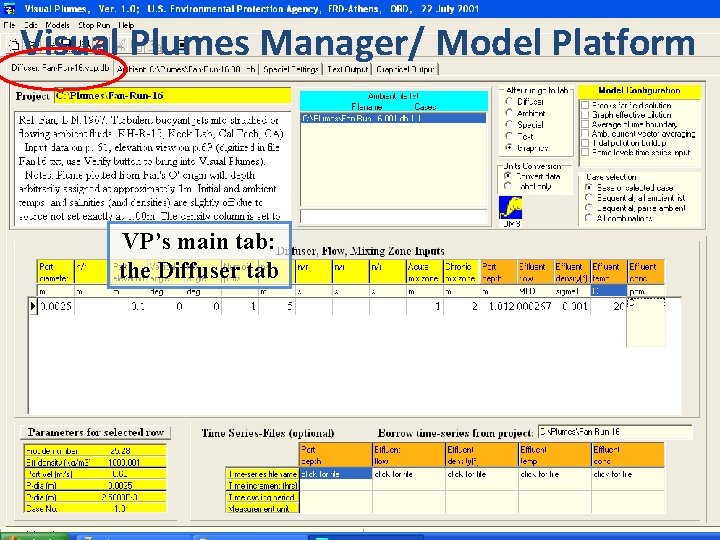Click the 1.012 port depth cell
This screenshot has width=720, height=540.
(498, 306)
